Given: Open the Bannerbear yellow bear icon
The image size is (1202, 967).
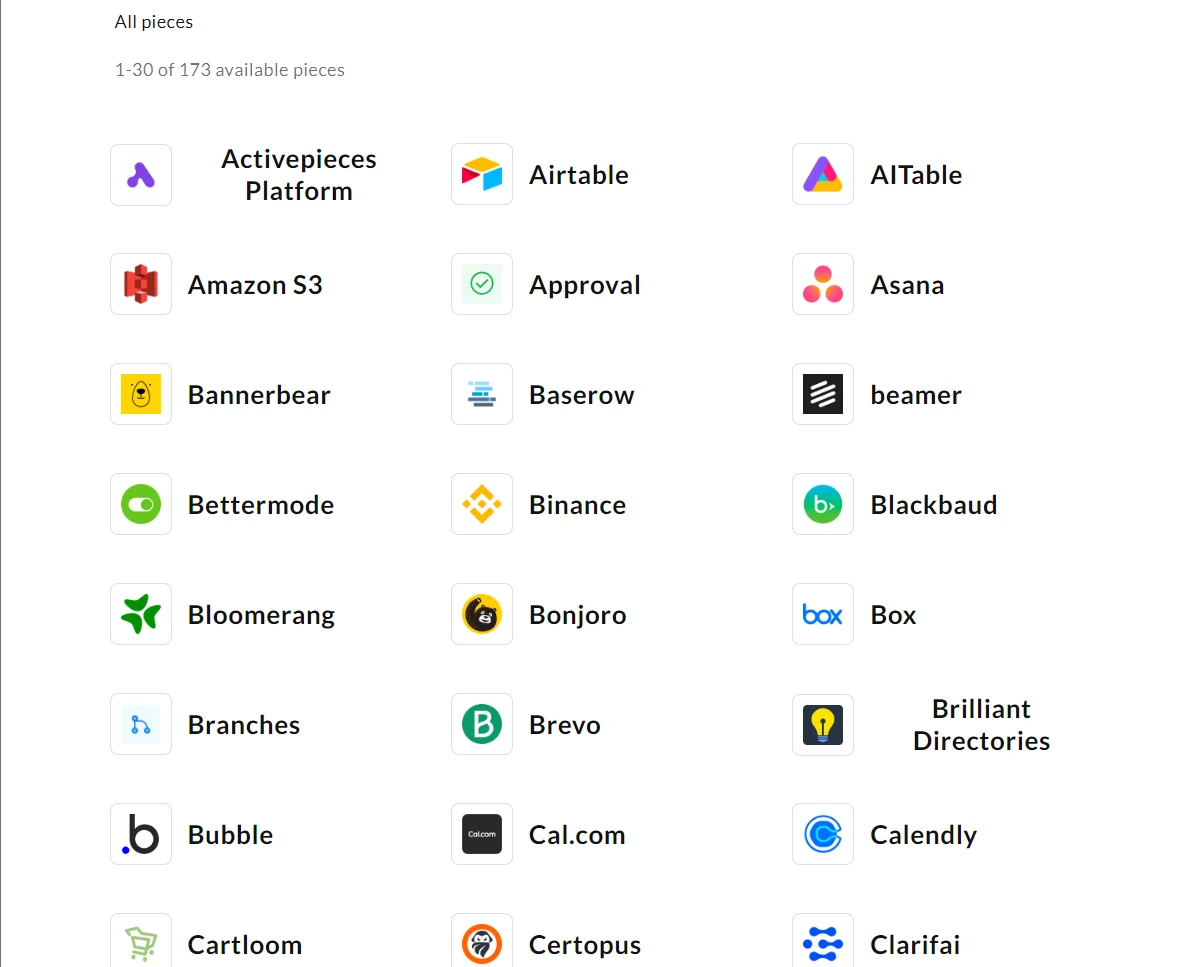Looking at the screenshot, I should point(141,394).
